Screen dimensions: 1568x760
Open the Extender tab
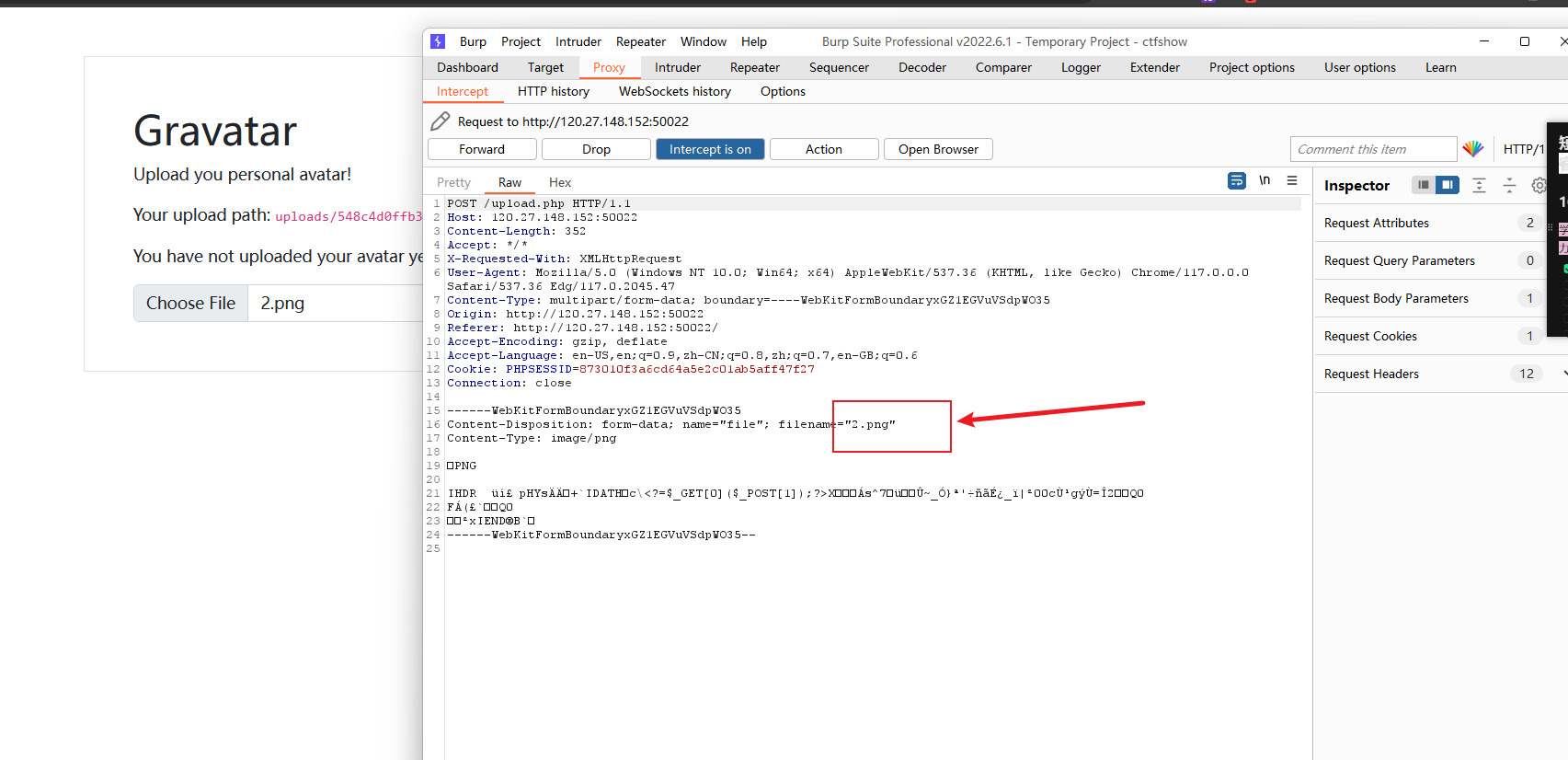[1155, 67]
